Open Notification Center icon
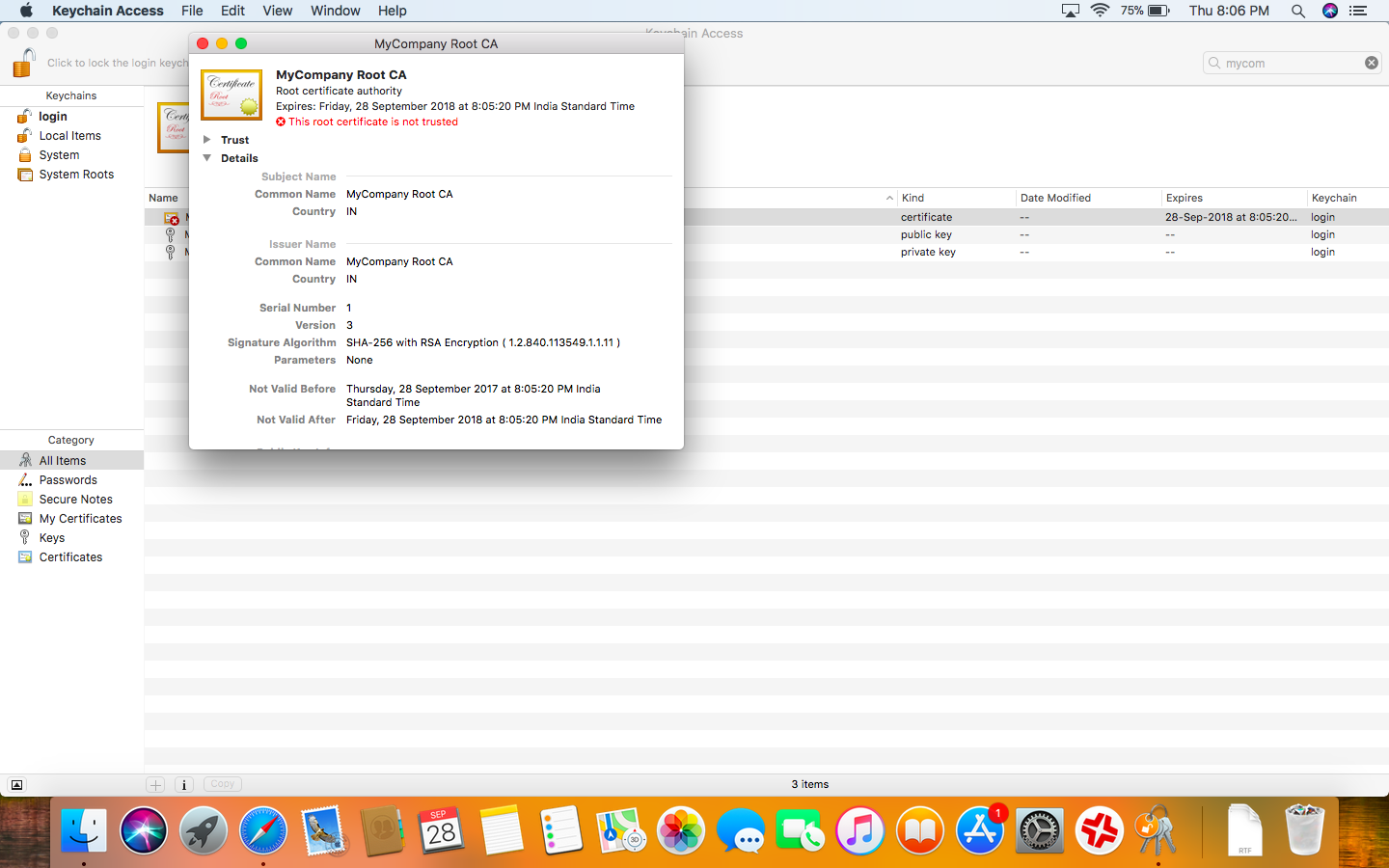This screenshot has width=1389, height=868. [x=1358, y=11]
